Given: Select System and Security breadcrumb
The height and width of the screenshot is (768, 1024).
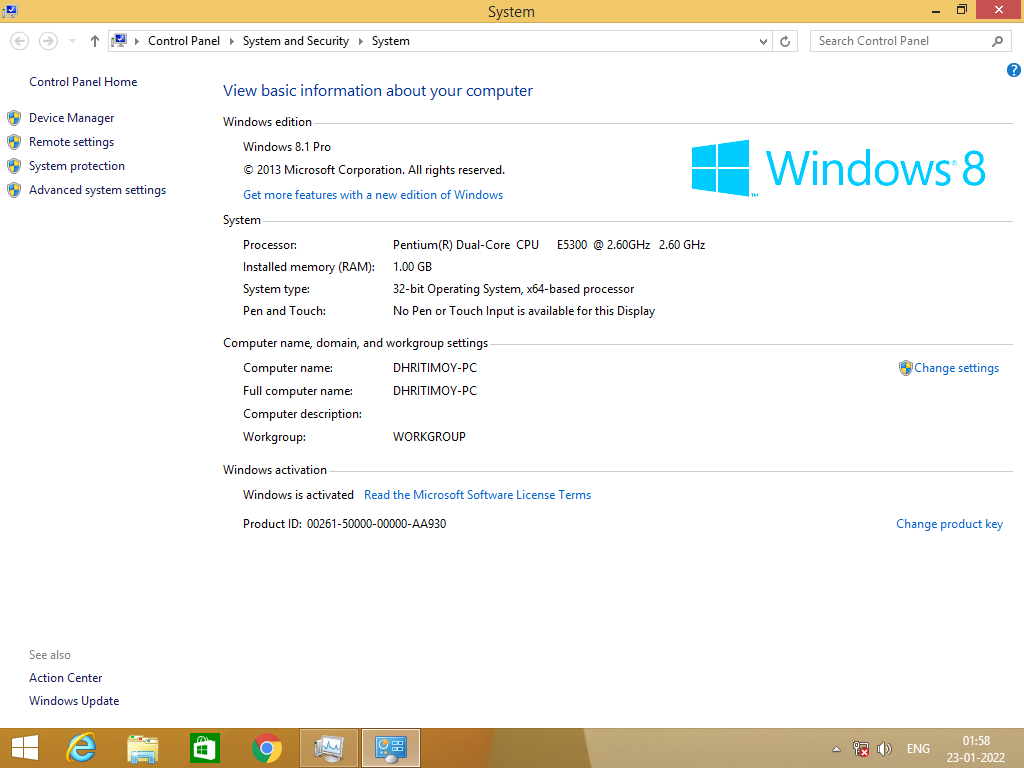Looking at the screenshot, I should click(x=296, y=41).
